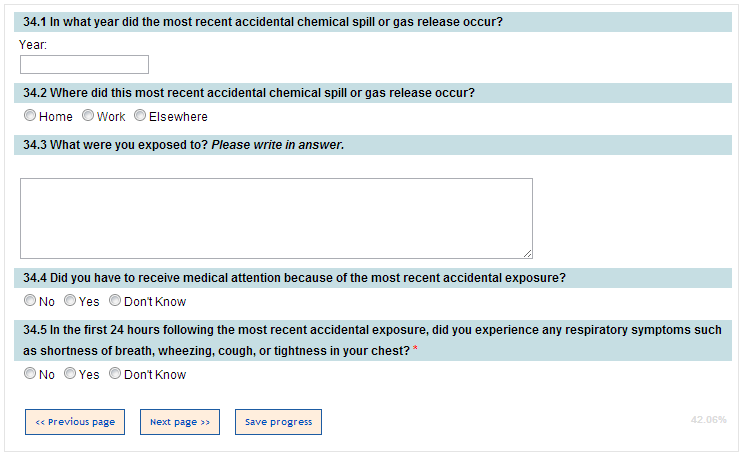This screenshot has height=456, width=743.
Task: Select Home as the spill location
Action: pos(31,116)
